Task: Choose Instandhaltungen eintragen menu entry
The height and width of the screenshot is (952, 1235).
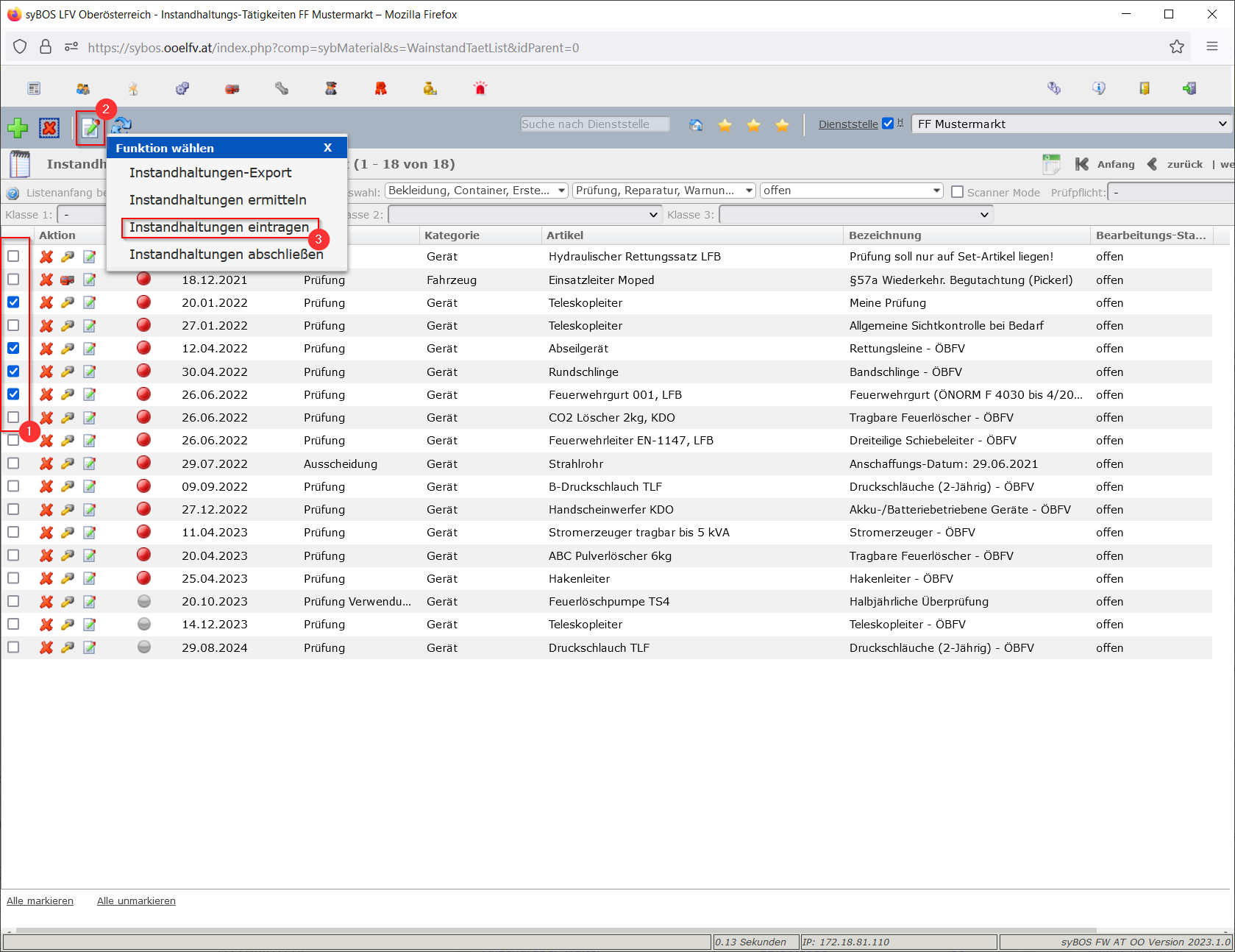Action: (219, 227)
